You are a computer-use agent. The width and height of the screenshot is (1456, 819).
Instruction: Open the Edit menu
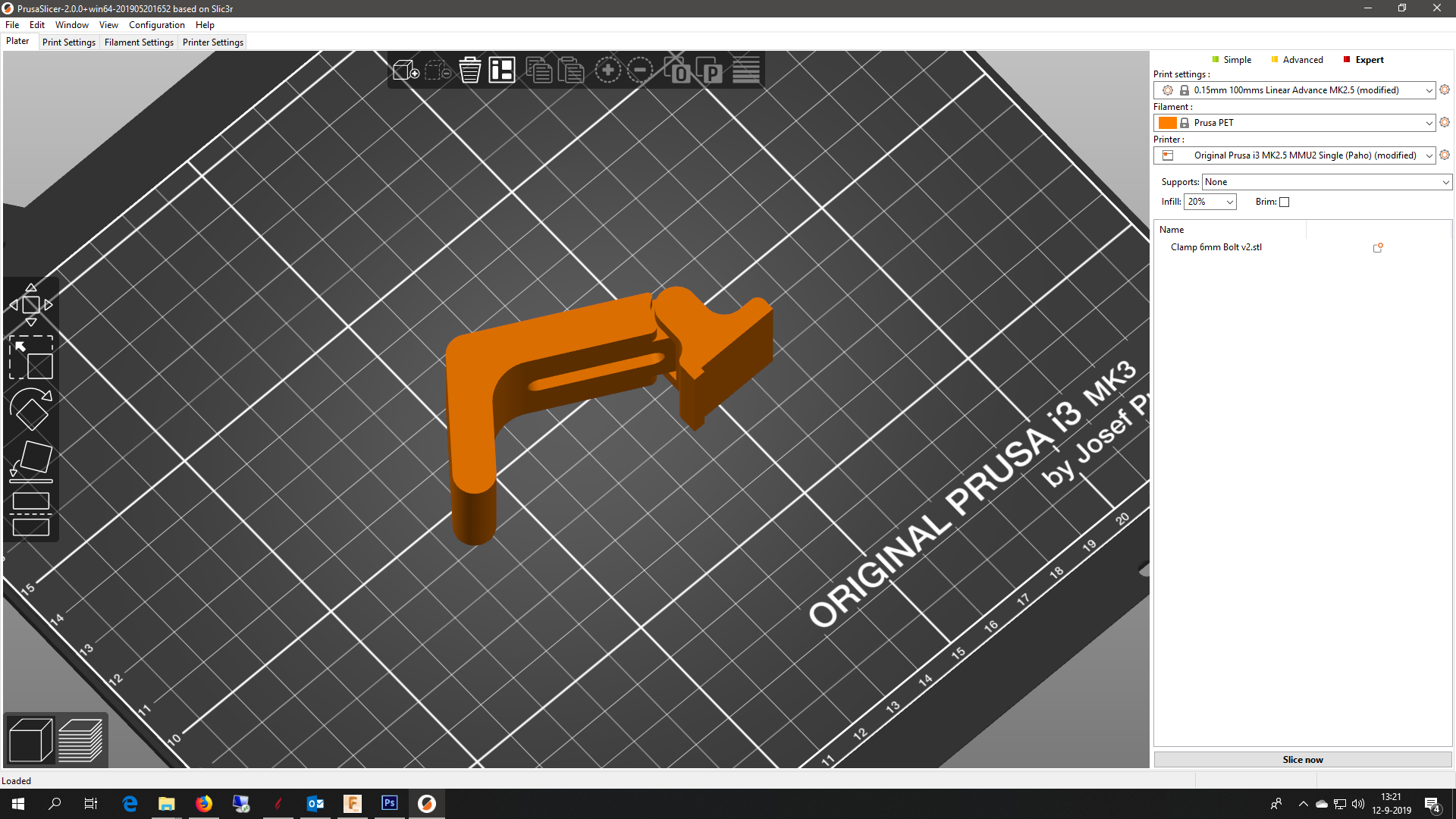37,25
